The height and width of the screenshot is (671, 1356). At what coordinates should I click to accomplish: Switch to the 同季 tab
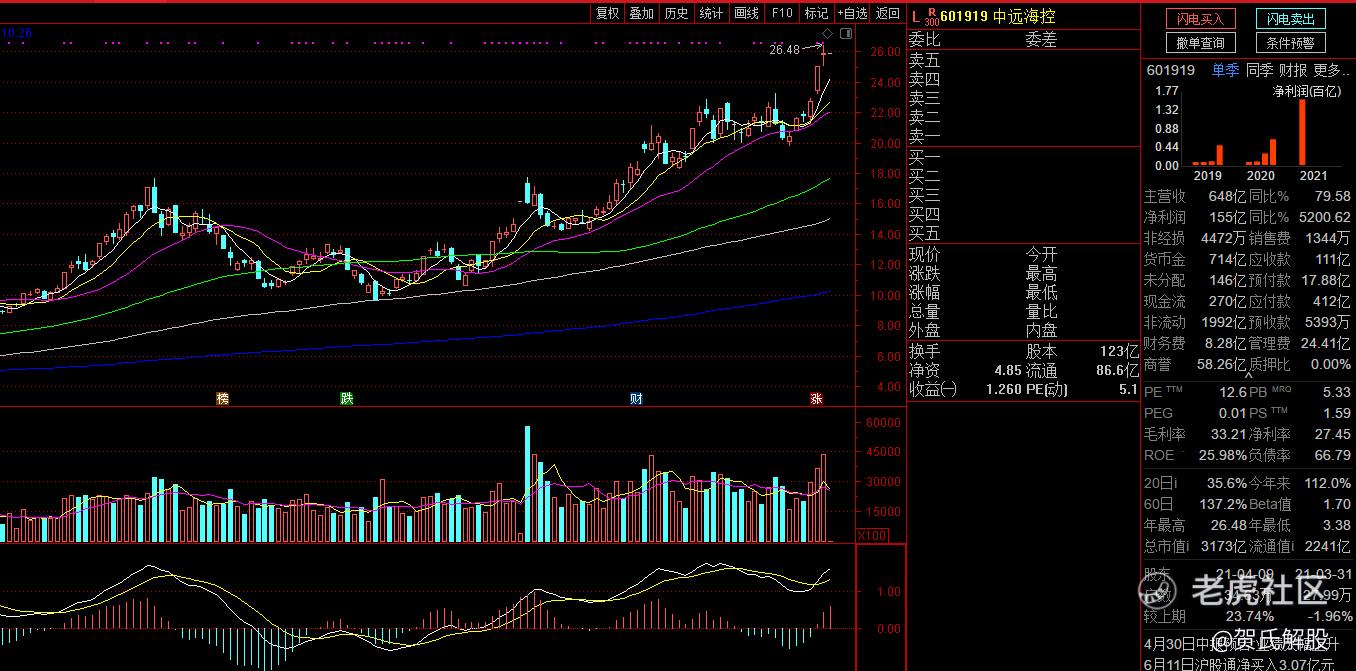click(1259, 70)
